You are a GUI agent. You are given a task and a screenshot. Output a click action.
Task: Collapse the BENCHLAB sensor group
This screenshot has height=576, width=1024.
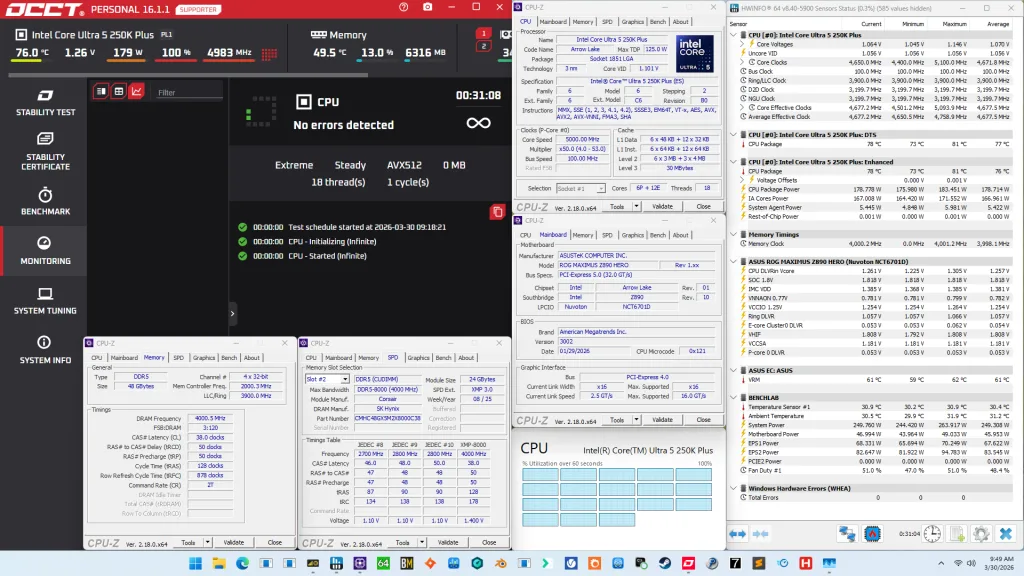click(x=733, y=398)
